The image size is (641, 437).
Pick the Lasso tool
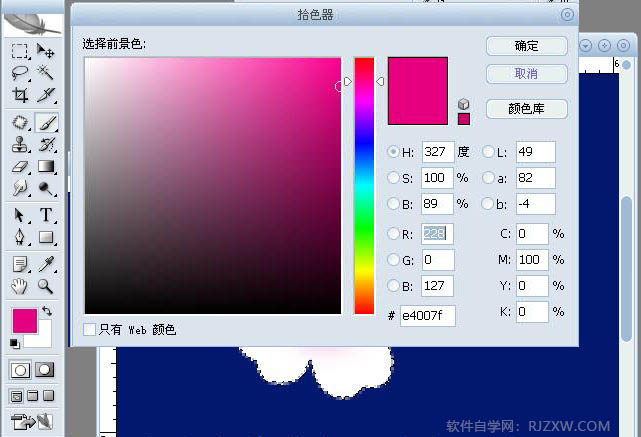click(x=19, y=73)
